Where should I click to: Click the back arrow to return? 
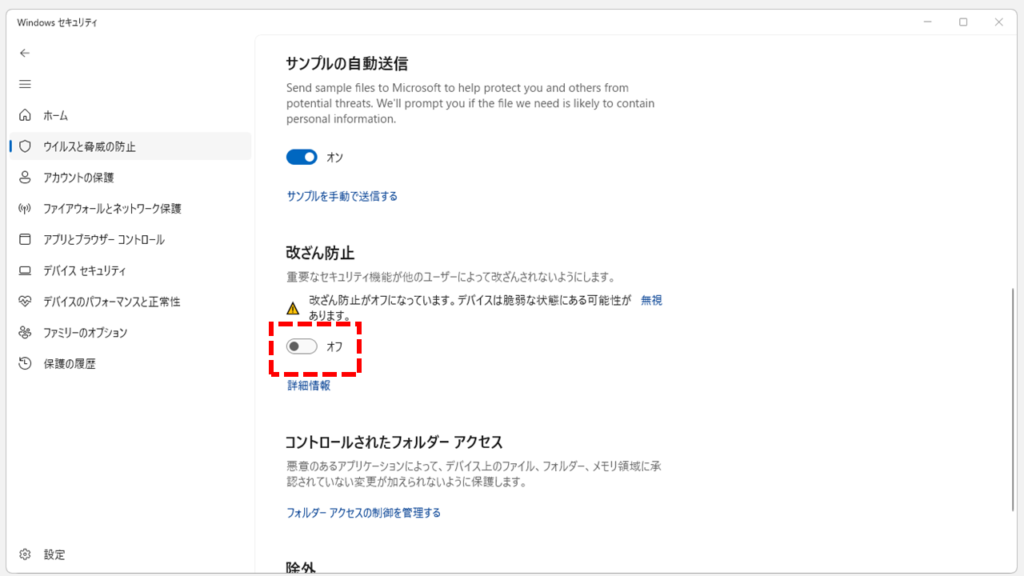coord(24,53)
